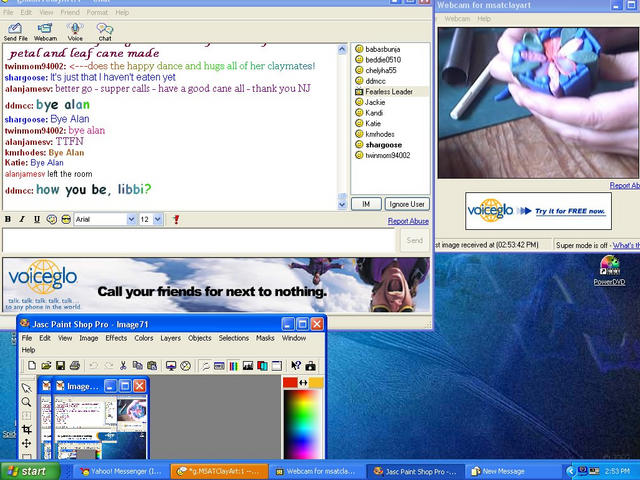Open the Colors menu in Paint Shop Pro
Screen dimensions: 640x480
144,338
